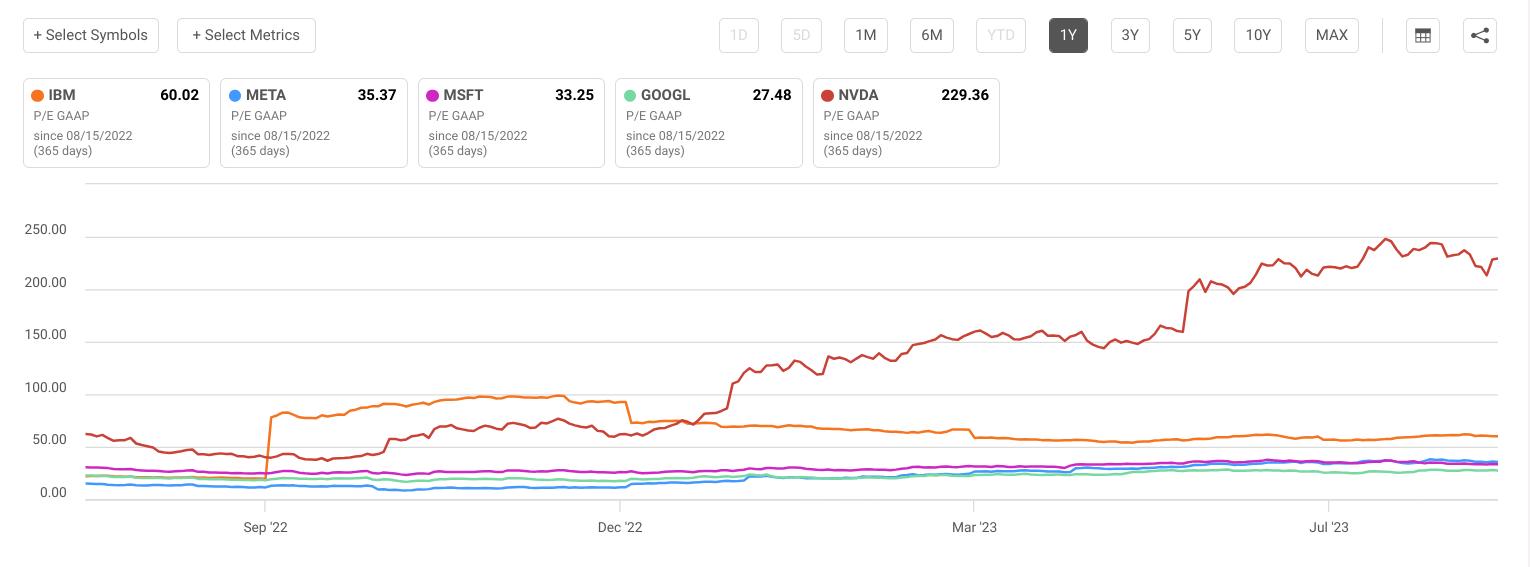
Task: Click the green GOOGL color dot
Action: click(630, 96)
